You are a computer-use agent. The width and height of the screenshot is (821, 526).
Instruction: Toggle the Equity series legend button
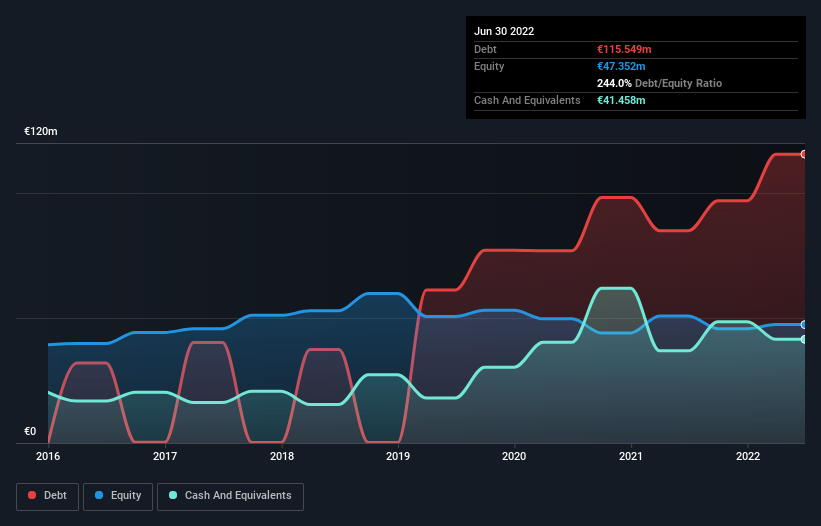[118, 496]
